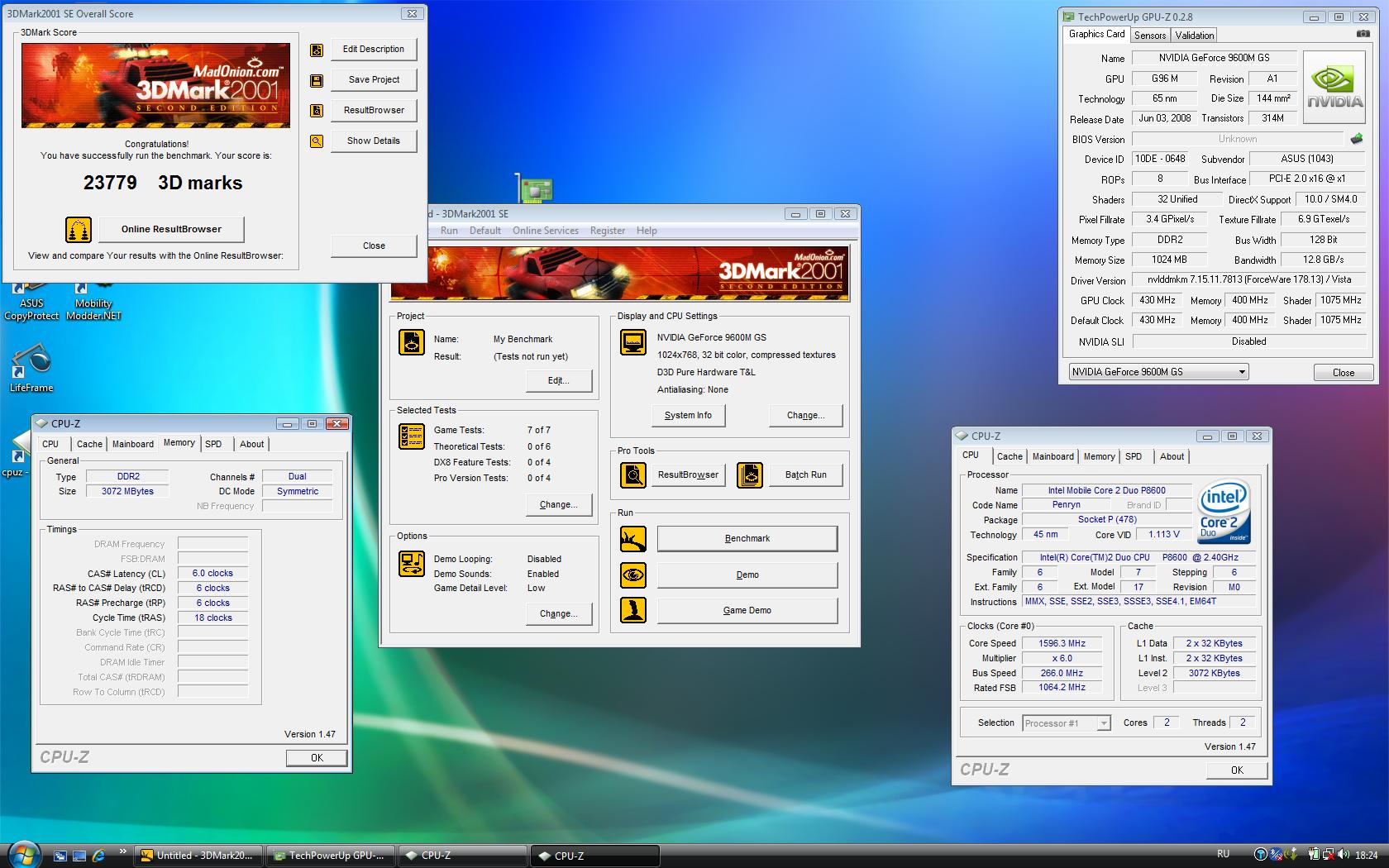Click the Selected Tests checklist icon
The image size is (1389, 868).
(x=412, y=436)
